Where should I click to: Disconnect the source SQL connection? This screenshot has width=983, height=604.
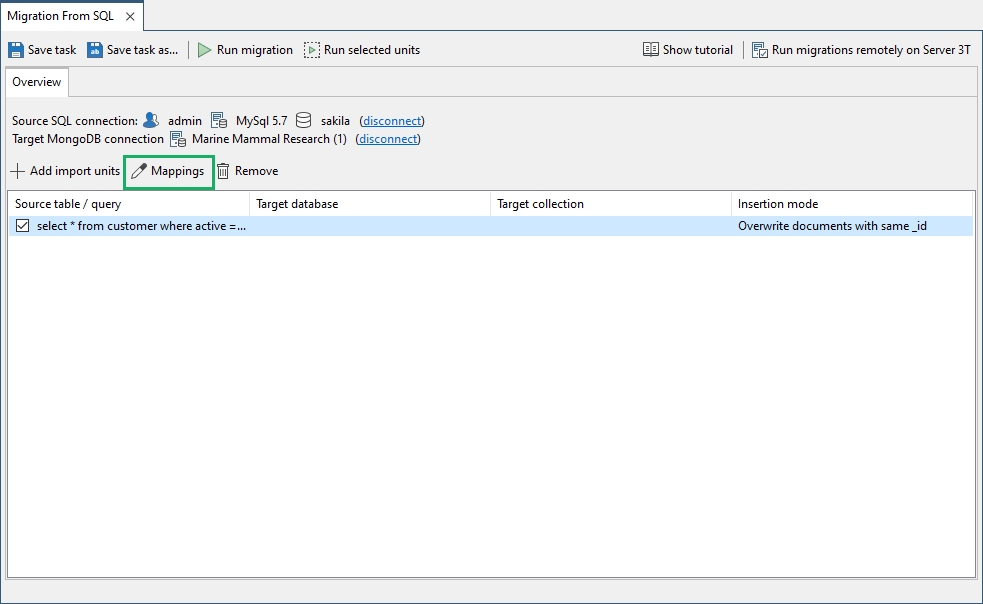(392, 120)
